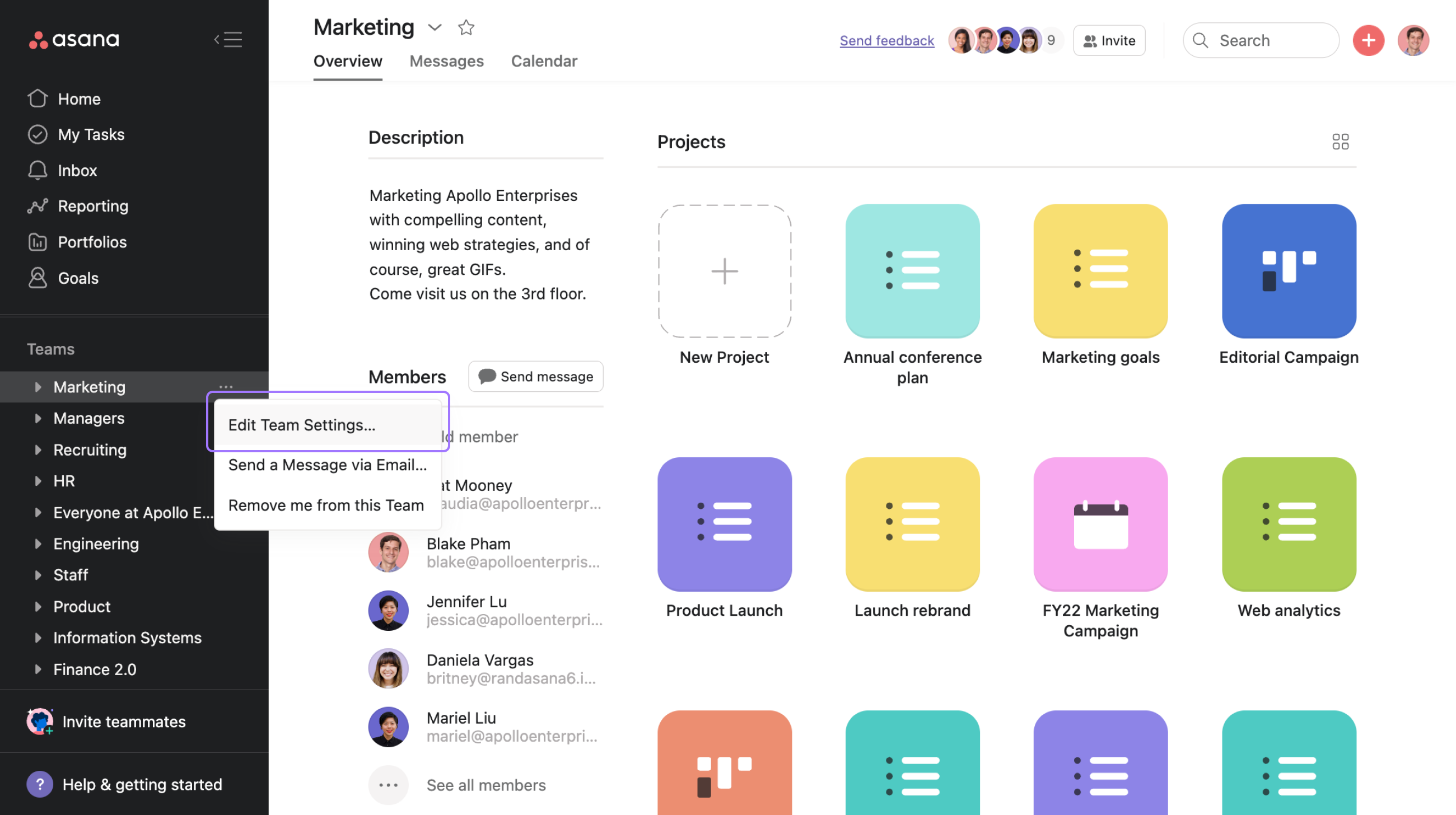
Task: Click Send message in Members
Action: click(535, 376)
